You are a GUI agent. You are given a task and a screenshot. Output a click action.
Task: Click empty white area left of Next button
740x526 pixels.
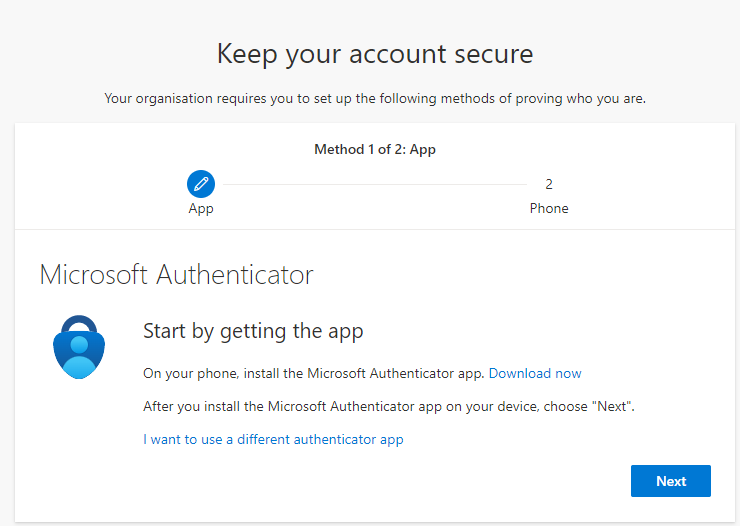(x=450, y=481)
